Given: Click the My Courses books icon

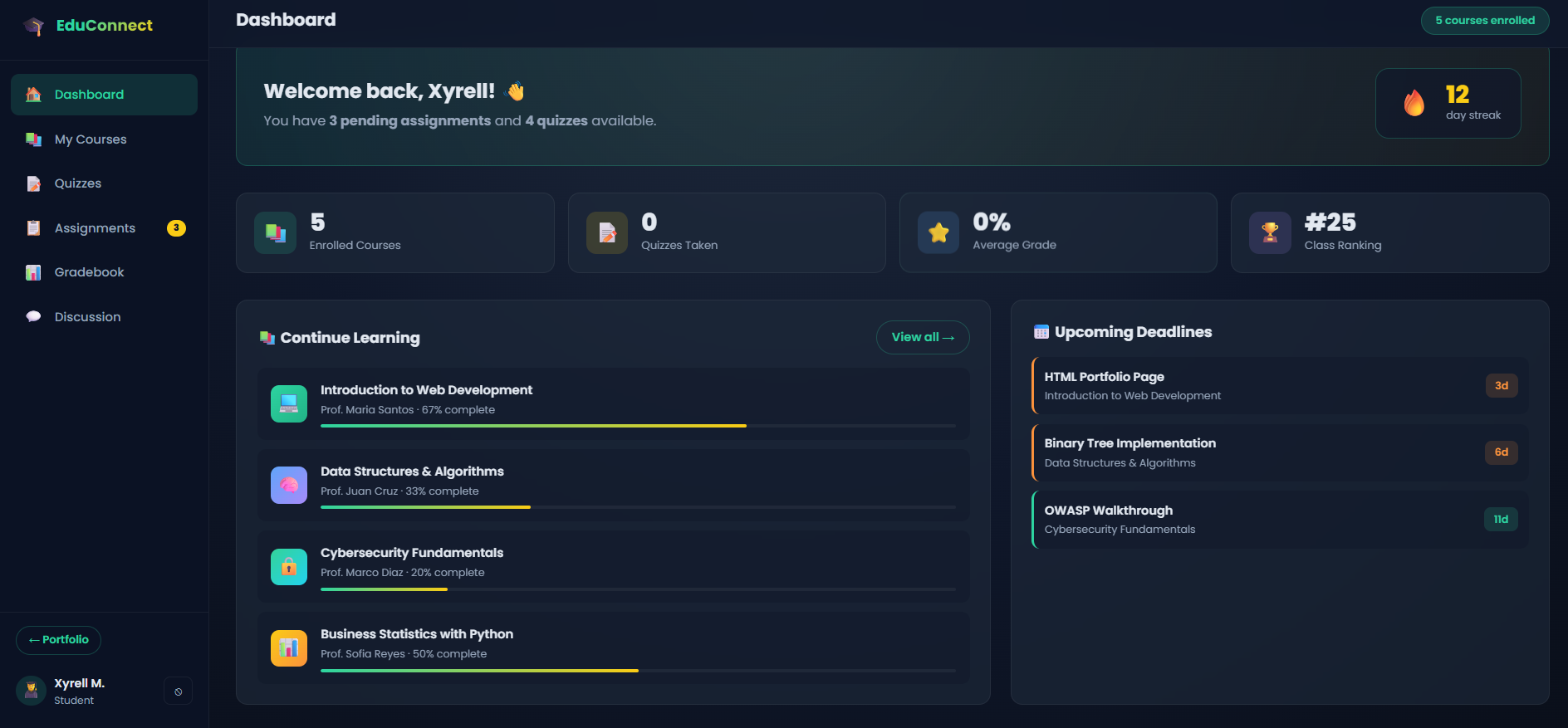Looking at the screenshot, I should point(33,139).
